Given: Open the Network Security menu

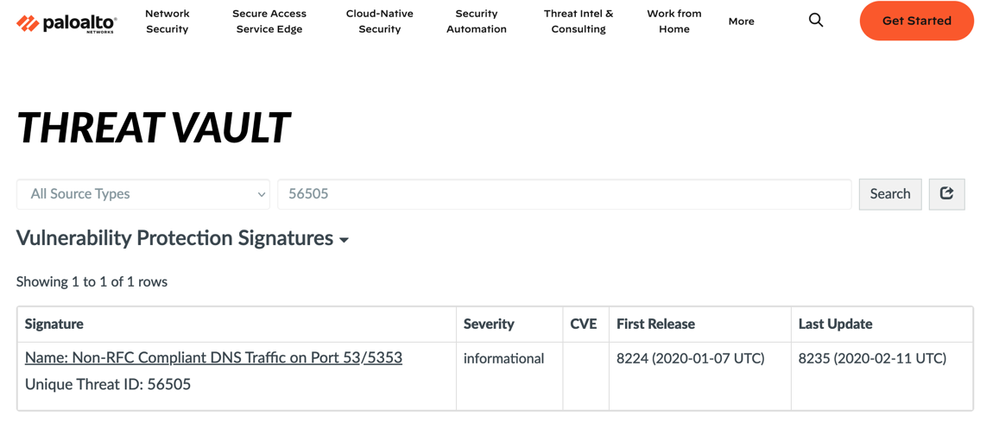Looking at the screenshot, I should 167,21.
